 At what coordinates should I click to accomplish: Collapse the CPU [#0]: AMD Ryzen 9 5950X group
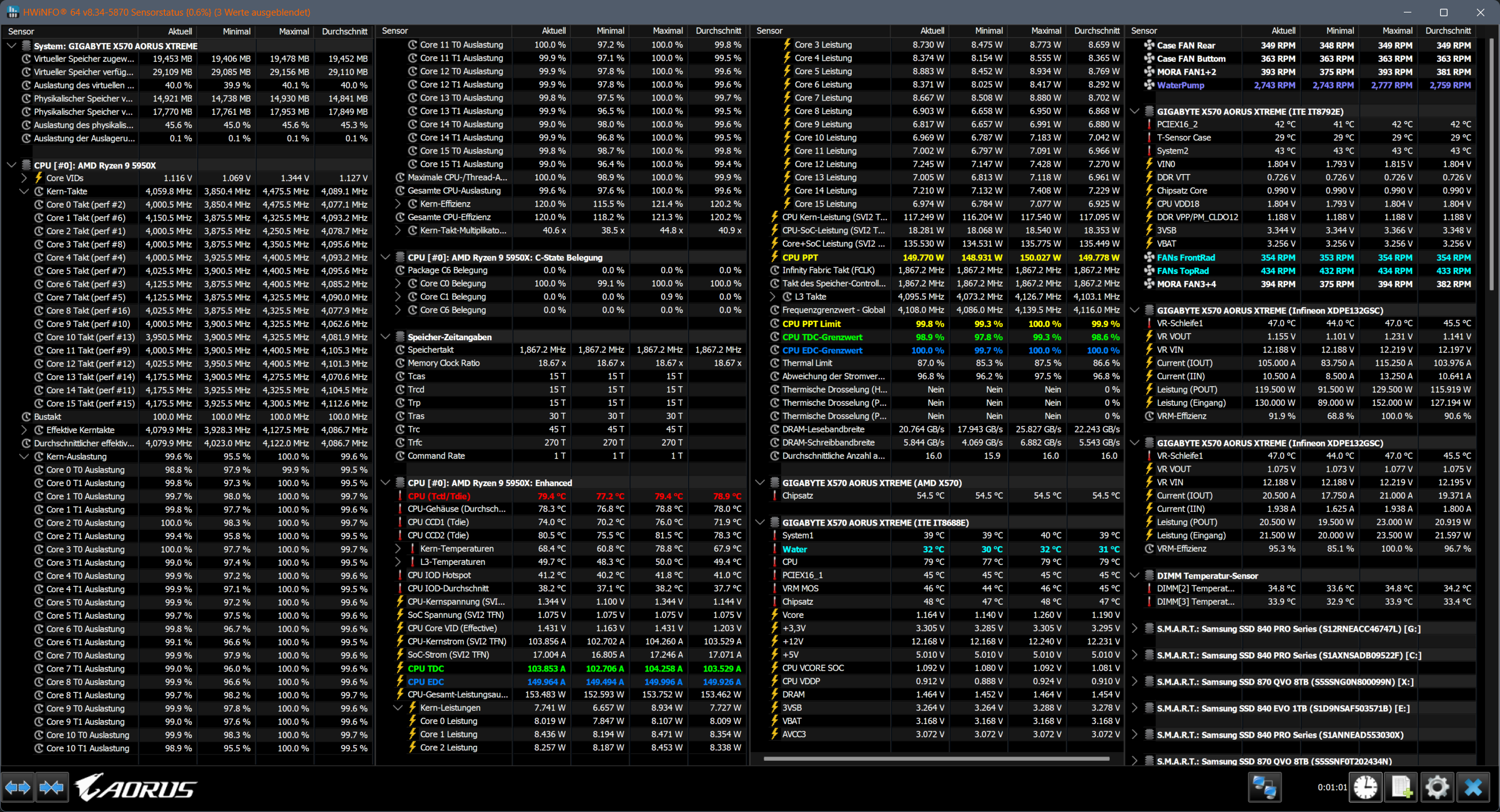point(11,165)
